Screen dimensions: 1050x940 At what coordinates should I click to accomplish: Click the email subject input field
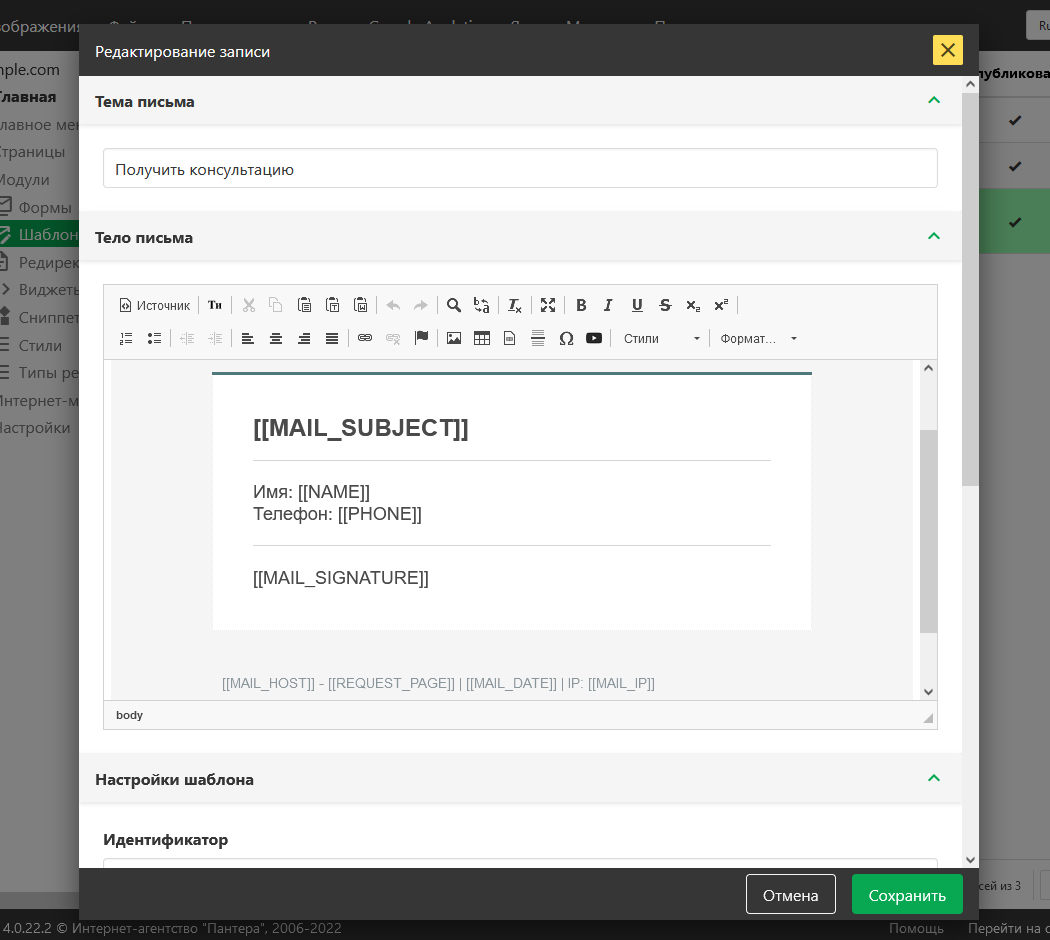pyautogui.click(x=520, y=169)
